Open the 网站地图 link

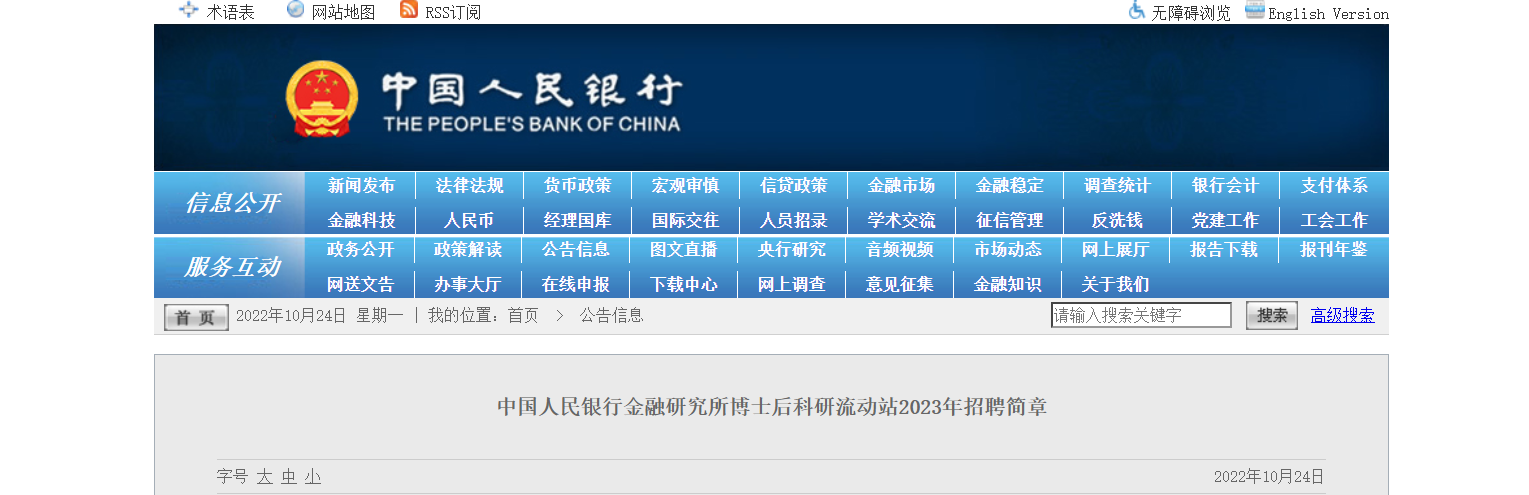click(343, 12)
